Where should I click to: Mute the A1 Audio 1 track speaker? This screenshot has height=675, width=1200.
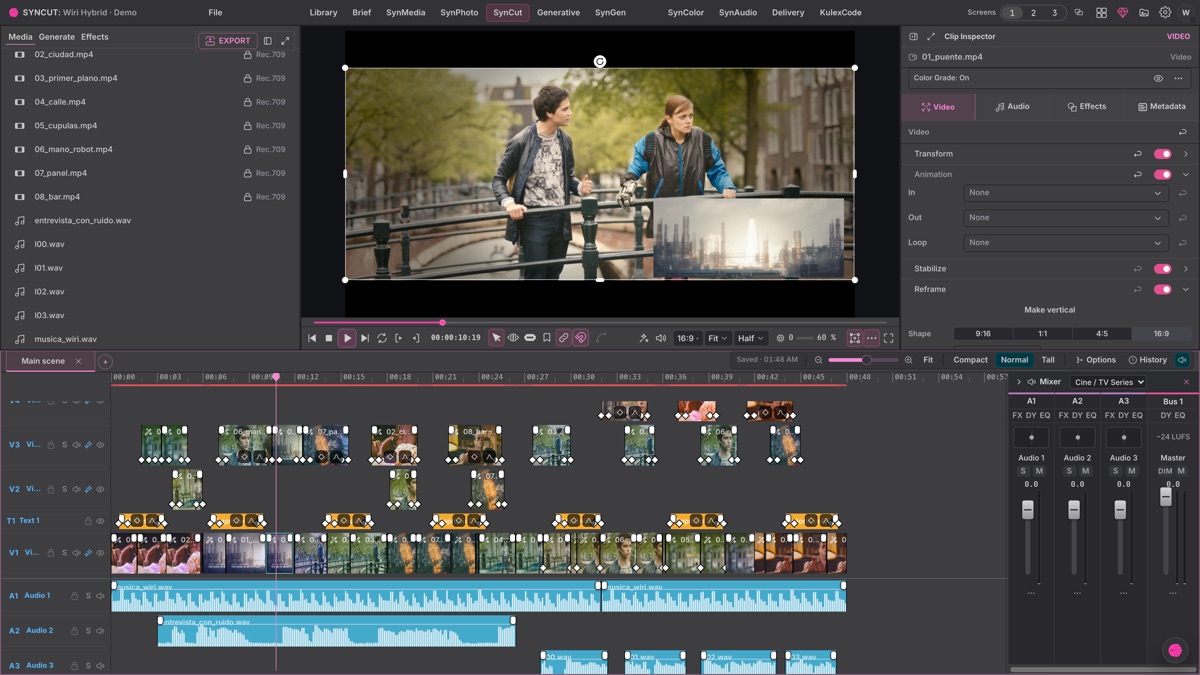pyautogui.click(x=100, y=596)
